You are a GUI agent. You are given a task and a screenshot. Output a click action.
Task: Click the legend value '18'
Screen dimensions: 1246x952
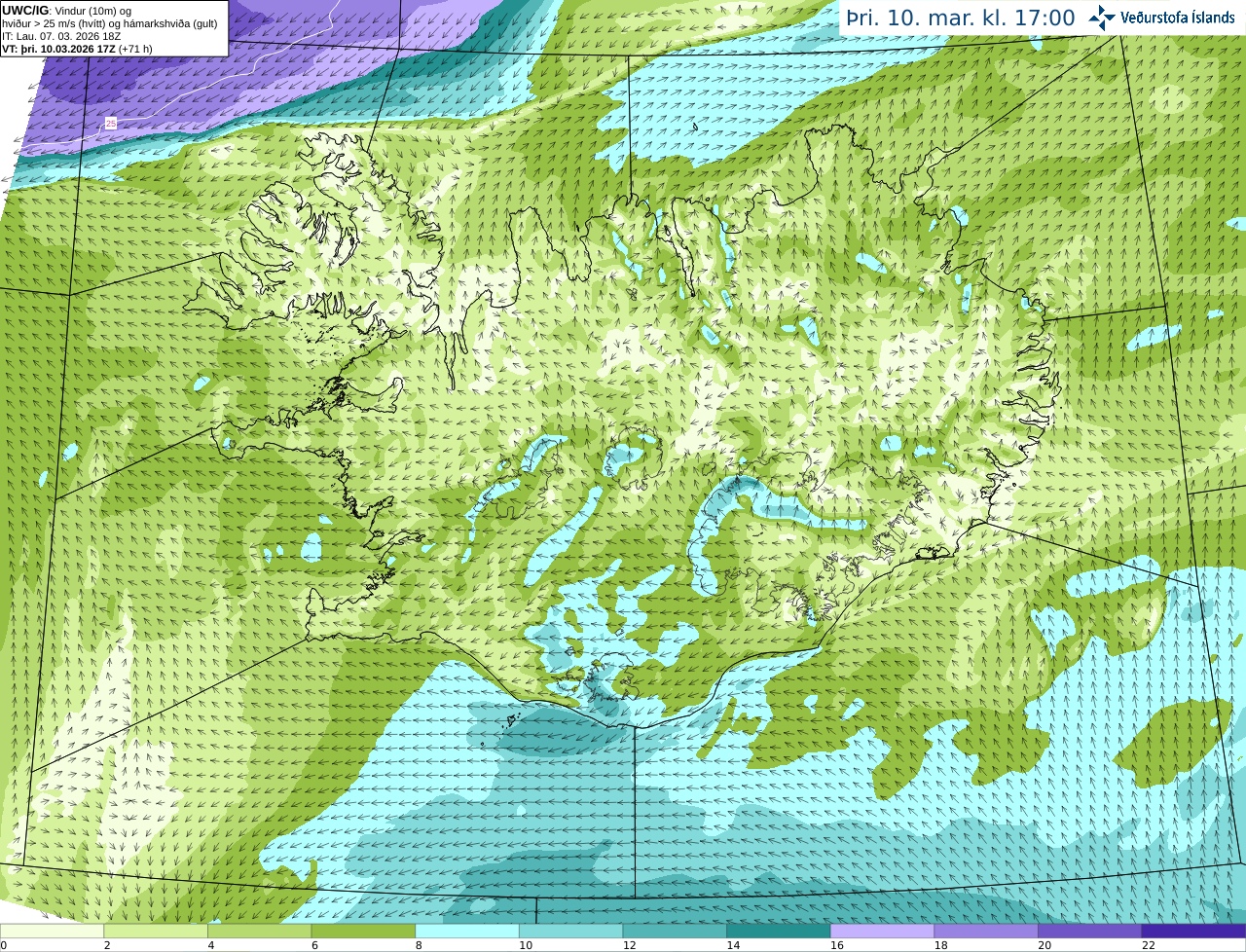tap(940, 945)
